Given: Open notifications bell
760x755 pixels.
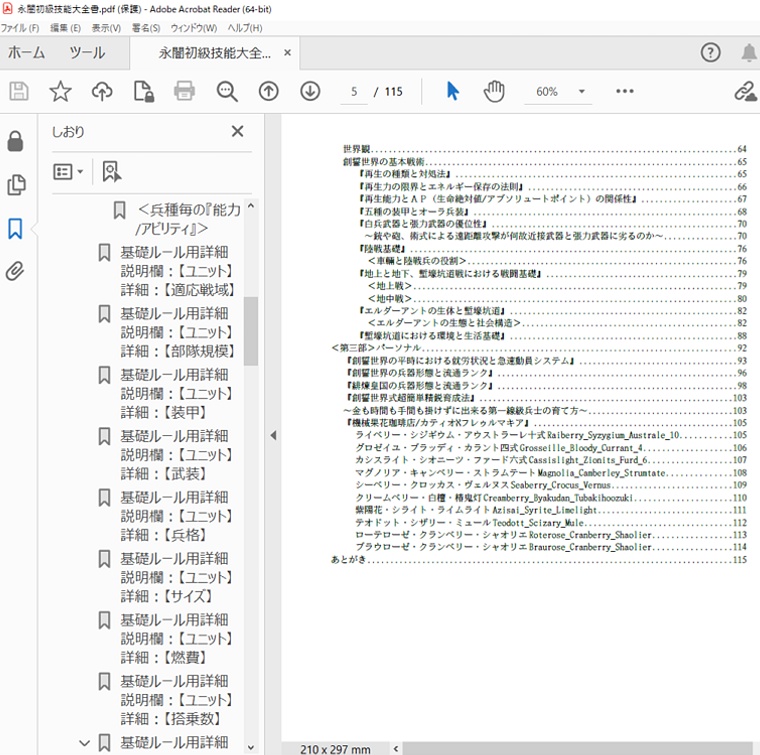Looking at the screenshot, I should 749,52.
